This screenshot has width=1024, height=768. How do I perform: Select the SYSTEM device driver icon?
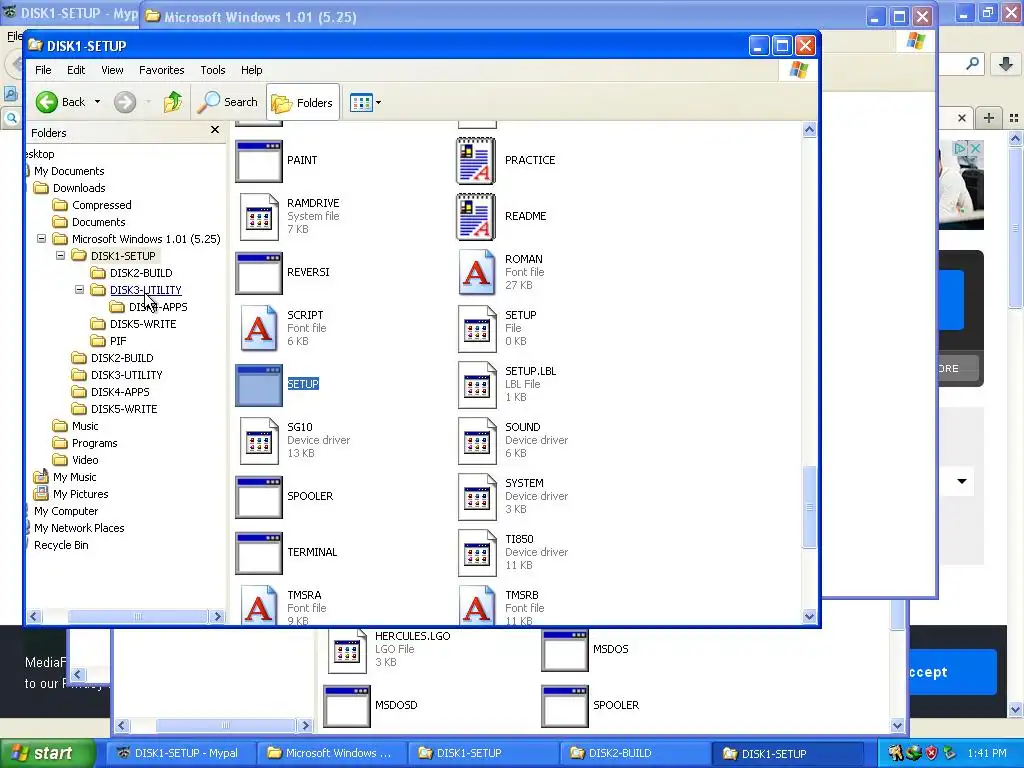[476, 497]
